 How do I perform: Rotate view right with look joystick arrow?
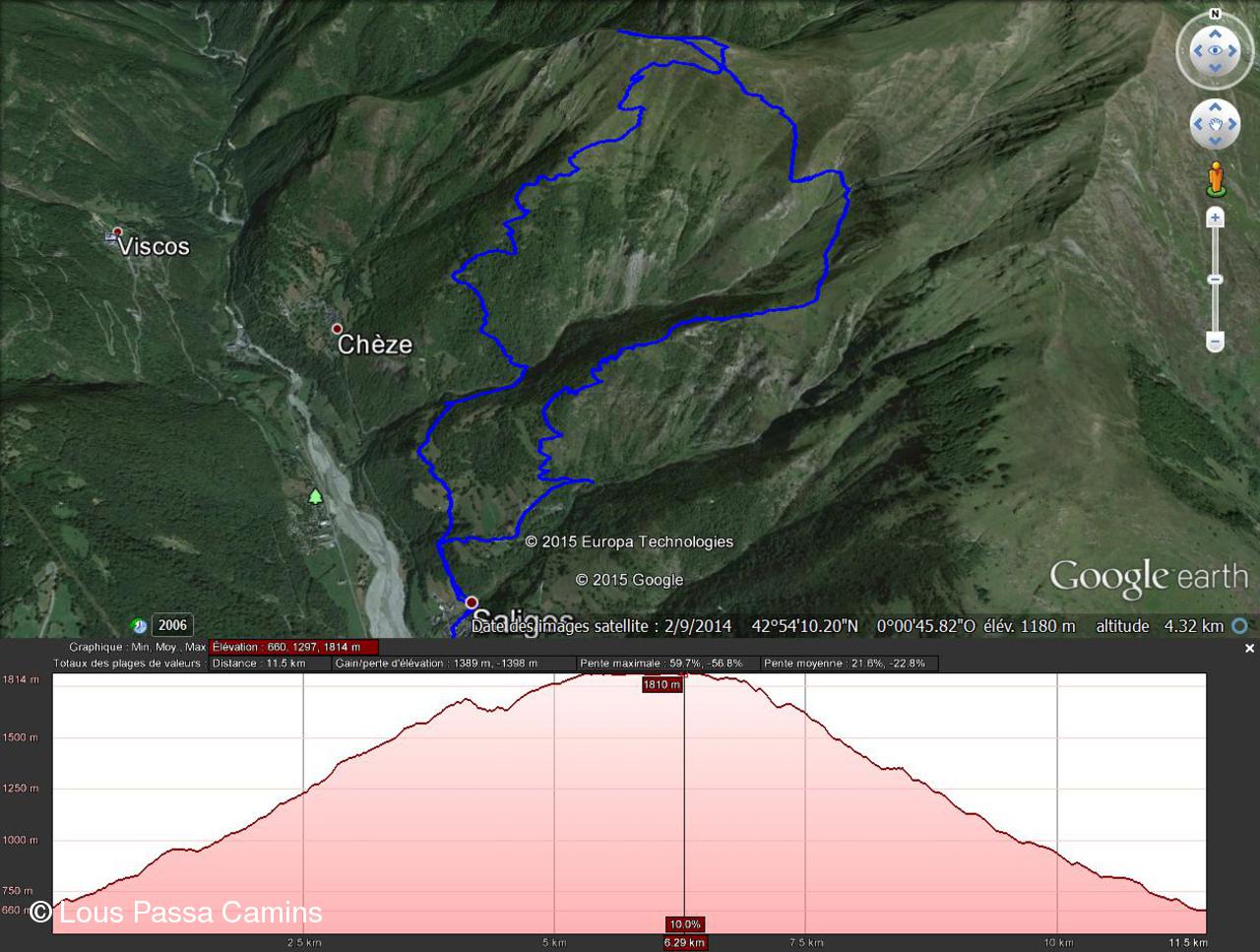[1234, 50]
